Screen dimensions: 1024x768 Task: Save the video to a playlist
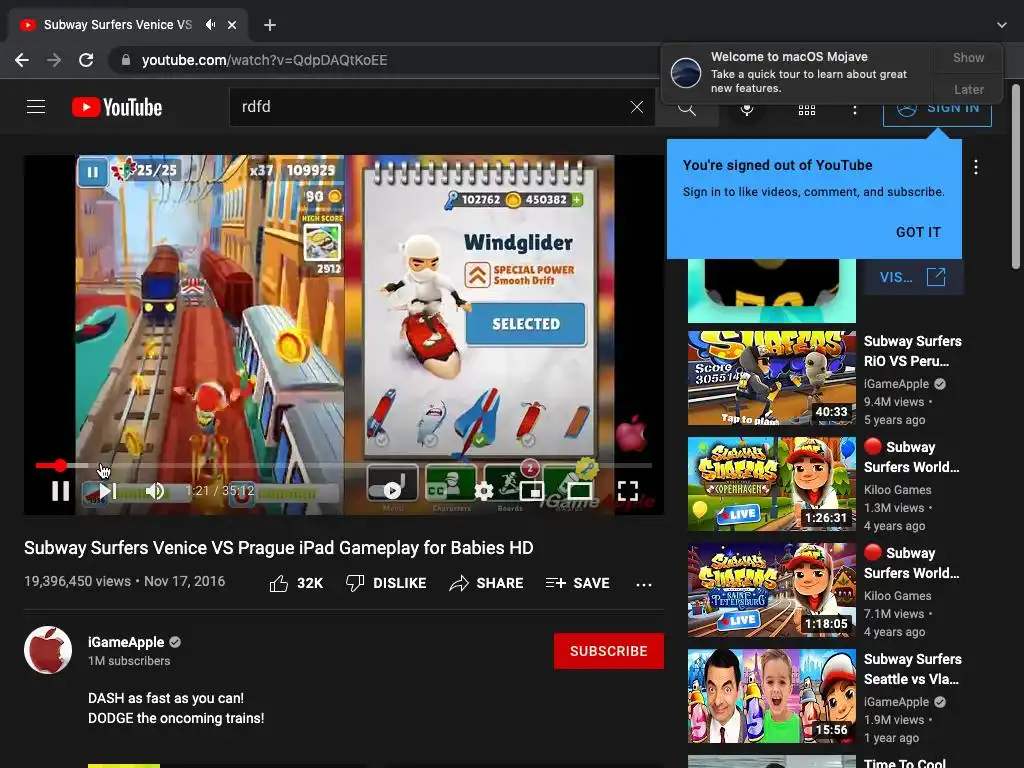(x=577, y=583)
